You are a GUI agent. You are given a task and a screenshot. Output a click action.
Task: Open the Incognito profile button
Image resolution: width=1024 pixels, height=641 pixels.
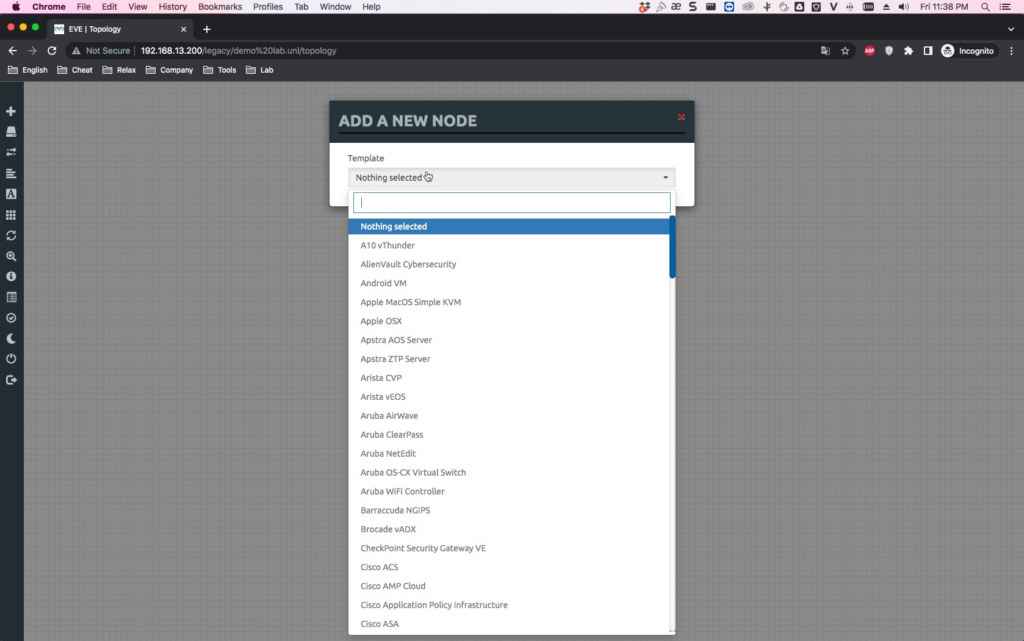point(968,51)
